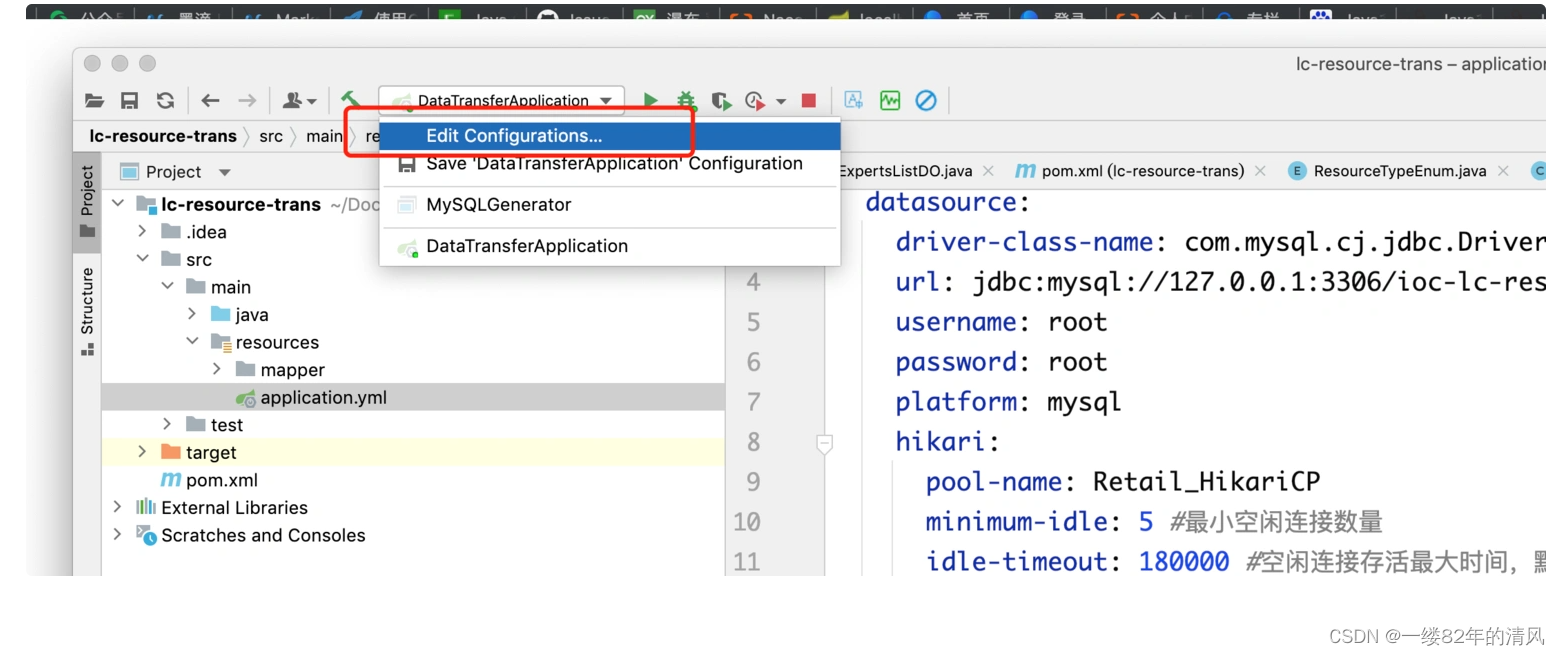Run with coverage shield icon
This screenshot has height=656, width=1560.
click(x=721, y=100)
